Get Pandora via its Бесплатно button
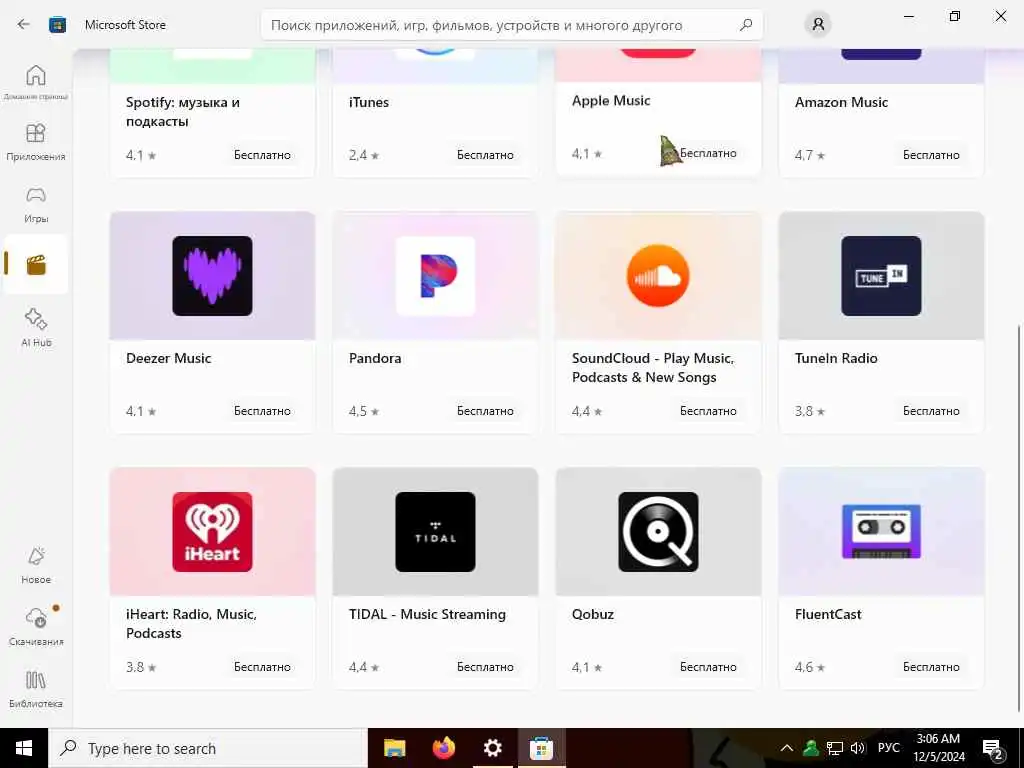 point(485,411)
